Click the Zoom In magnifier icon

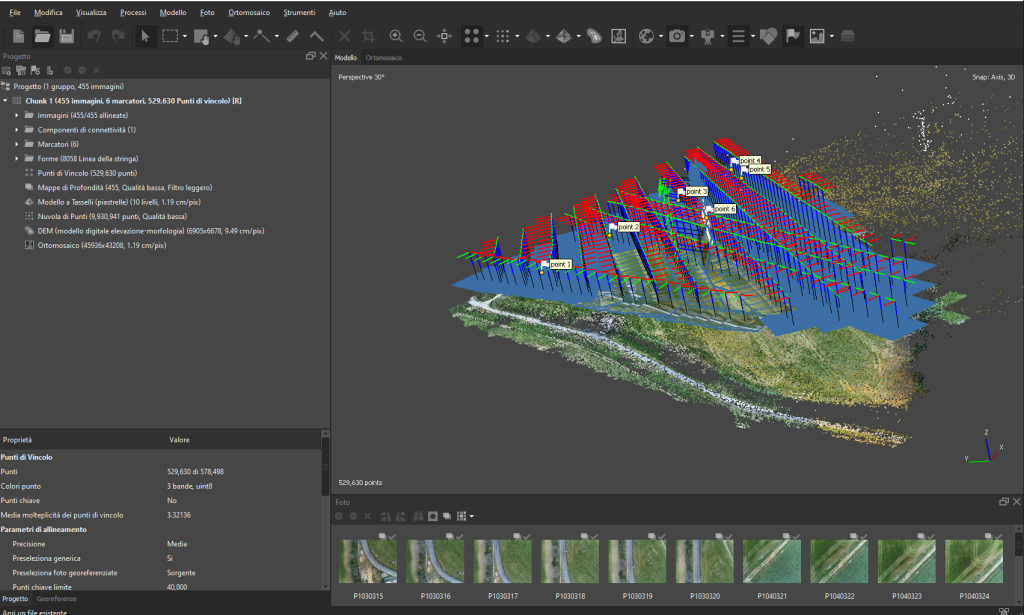(396, 37)
